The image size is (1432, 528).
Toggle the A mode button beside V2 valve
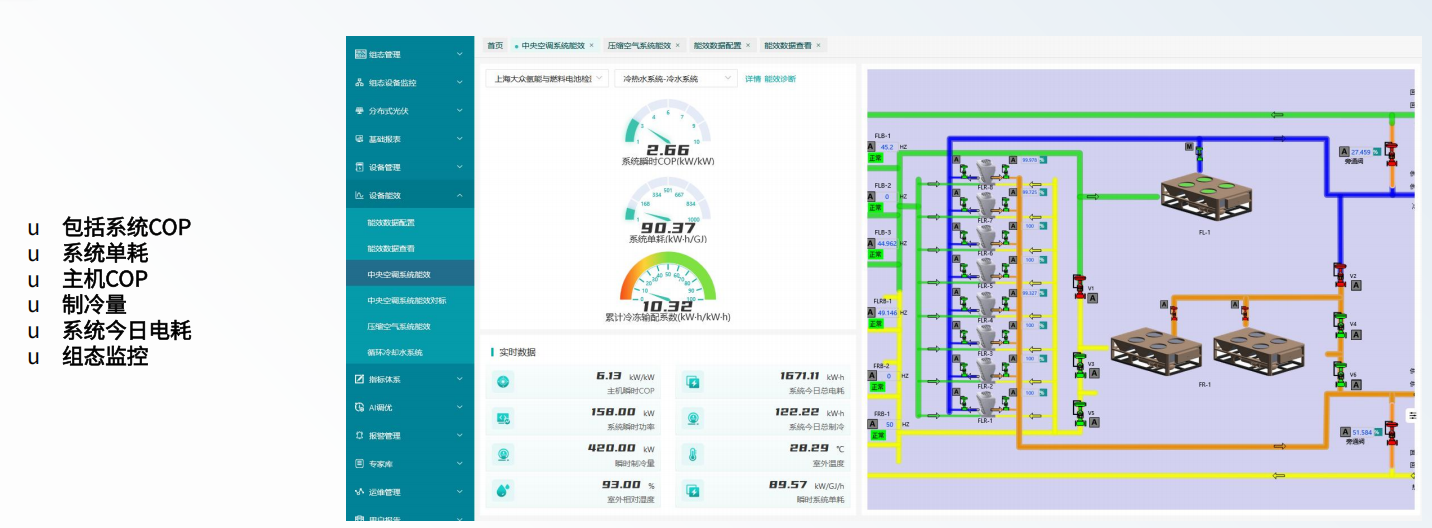(1356, 286)
